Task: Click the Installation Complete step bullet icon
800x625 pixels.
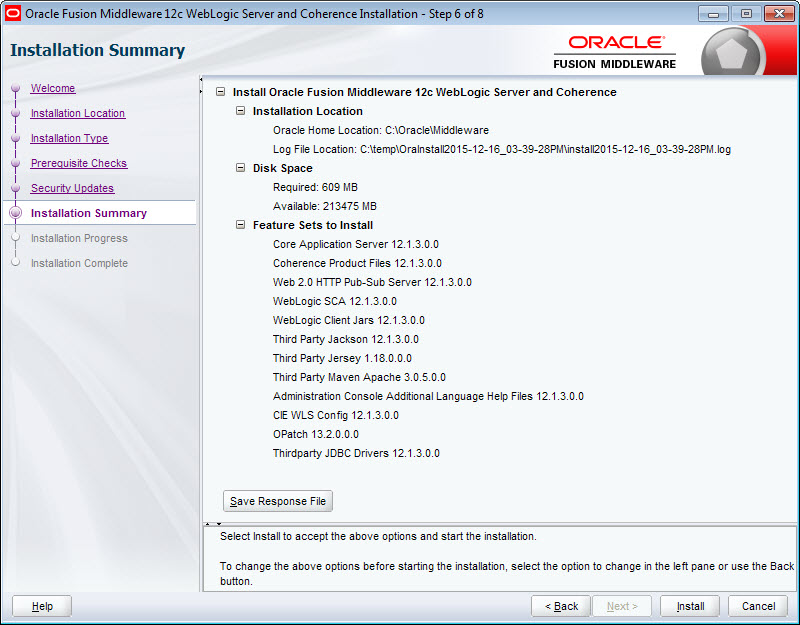Action: pos(15,262)
